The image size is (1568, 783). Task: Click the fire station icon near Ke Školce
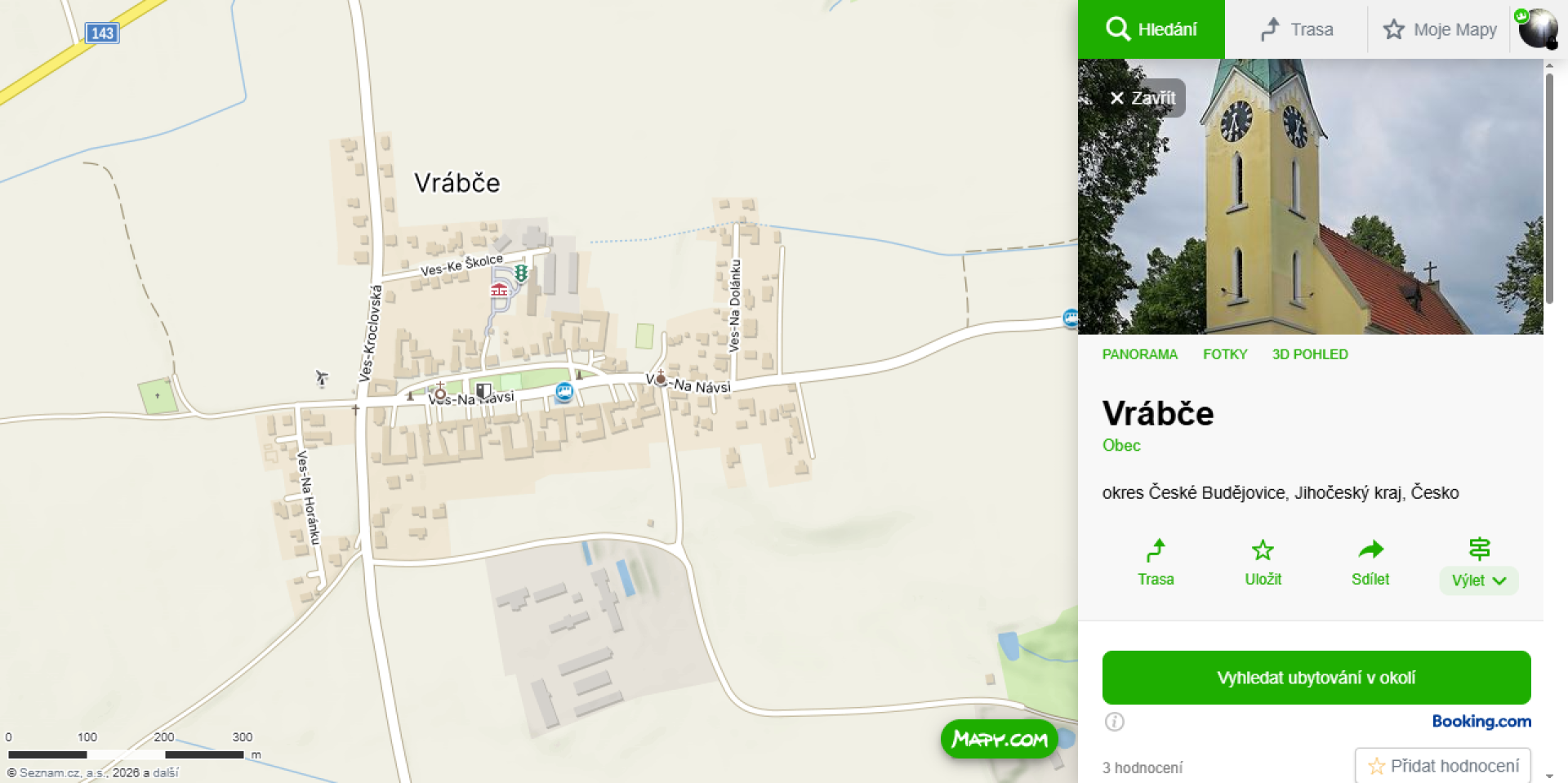pos(499,289)
